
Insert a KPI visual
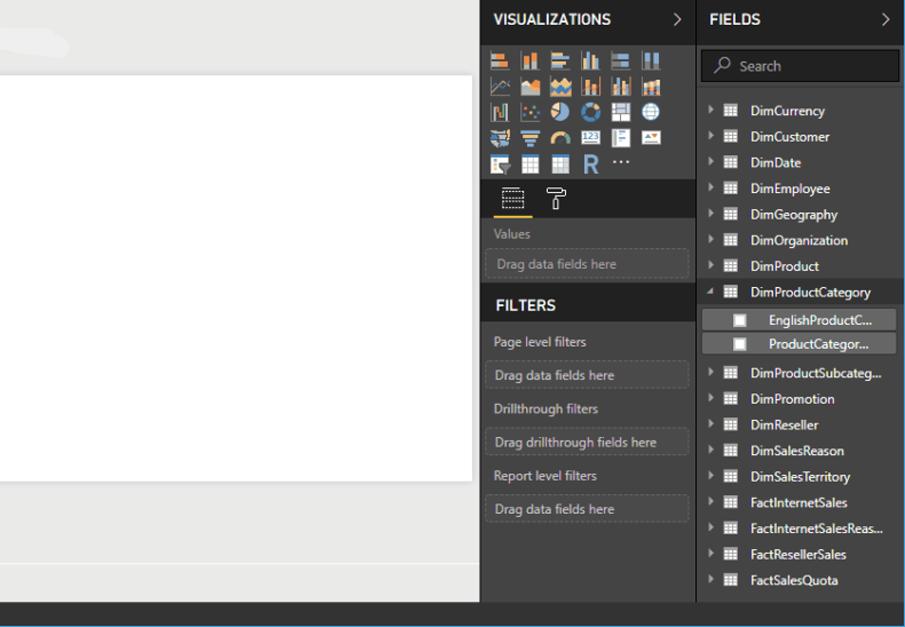coord(650,138)
